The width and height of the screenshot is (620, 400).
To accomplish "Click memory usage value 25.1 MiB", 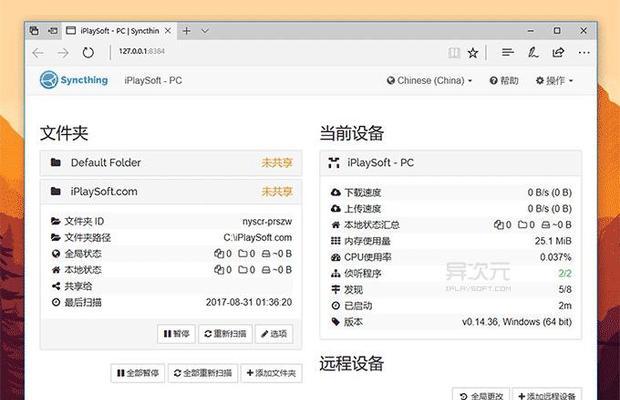I will (x=553, y=241).
